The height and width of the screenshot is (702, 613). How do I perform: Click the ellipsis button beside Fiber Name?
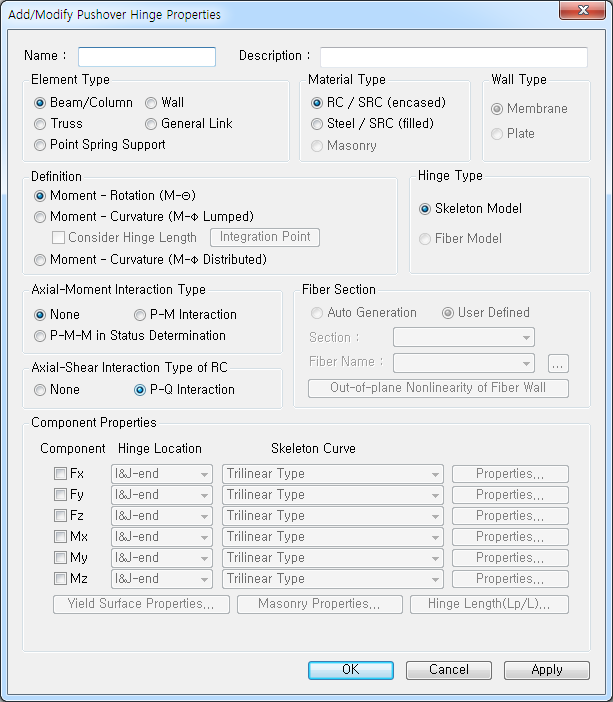(558, 364)
